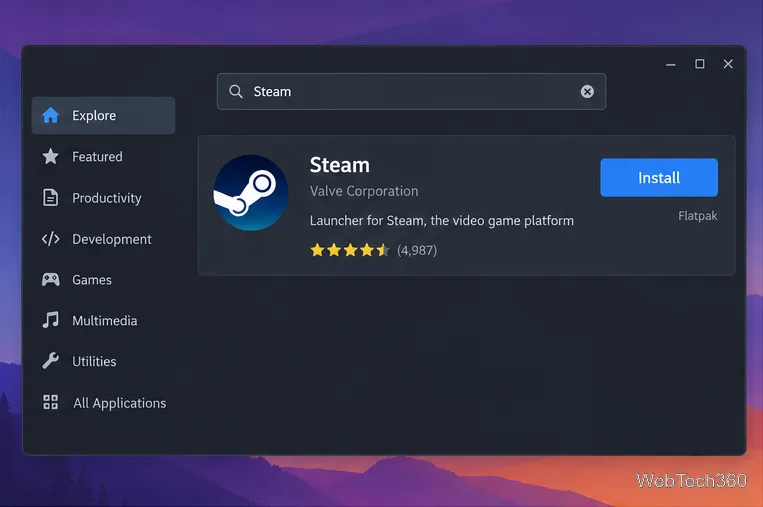This screenshot has height=507, width=763.
Task: Click the All Applications grid icon
Action: [x=50, y=402]
